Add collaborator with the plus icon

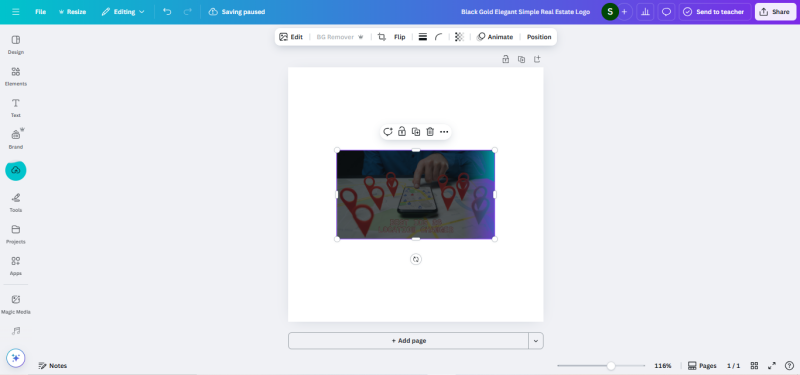click(x=624, y=12)
